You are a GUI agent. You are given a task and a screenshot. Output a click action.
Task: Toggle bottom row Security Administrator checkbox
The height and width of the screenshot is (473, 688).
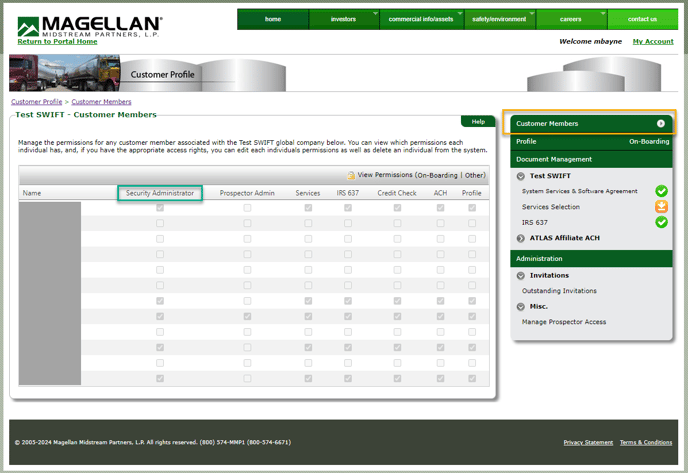coord(160,379)
